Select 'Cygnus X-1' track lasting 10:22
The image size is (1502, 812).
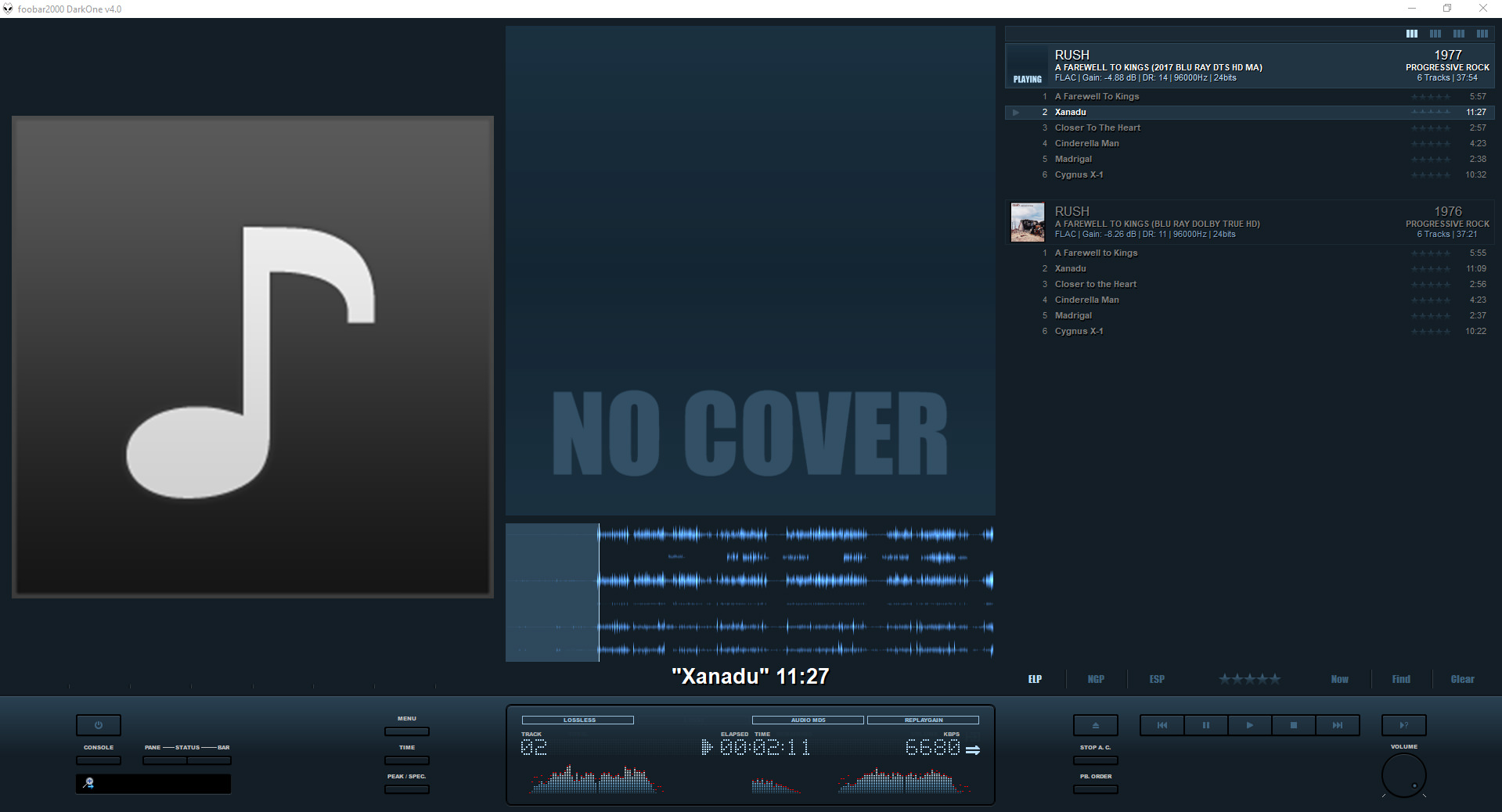(1250, 331)
